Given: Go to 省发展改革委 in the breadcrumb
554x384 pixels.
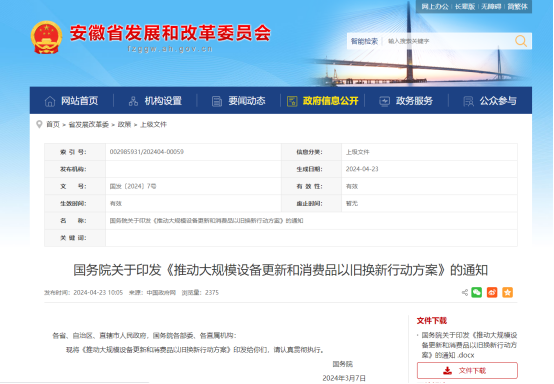Looking at the screenshot, I should [x=89, y=124].
